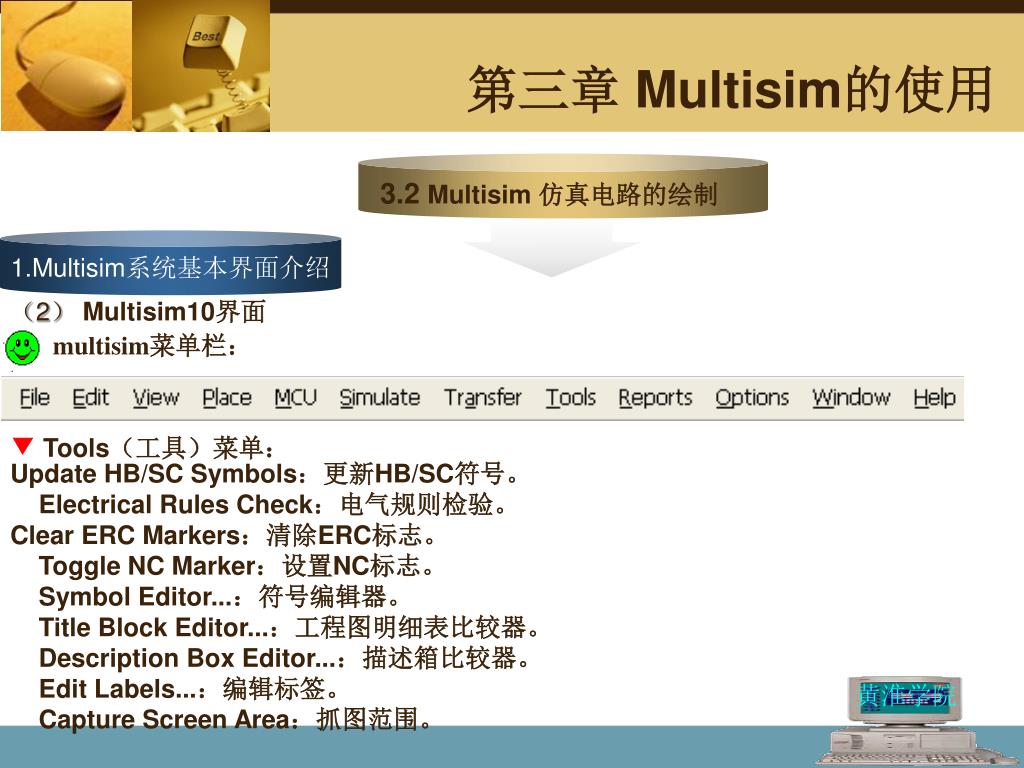This screenshot has width=1024, height=768.
Task: Open the Simulate menu
Action: tap(379, 397)
